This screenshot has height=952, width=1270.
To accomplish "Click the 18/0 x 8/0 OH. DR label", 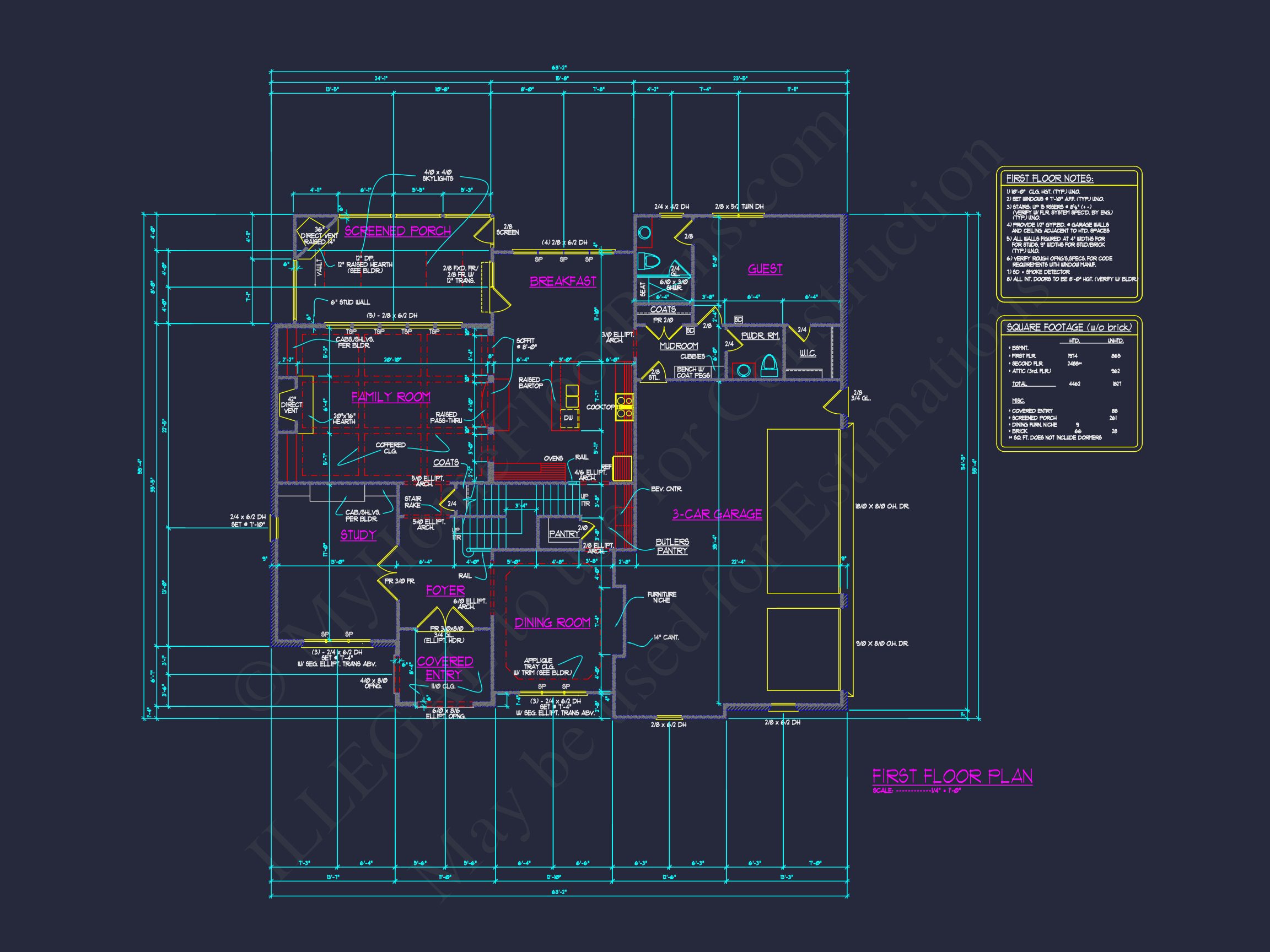I will 881,507.
